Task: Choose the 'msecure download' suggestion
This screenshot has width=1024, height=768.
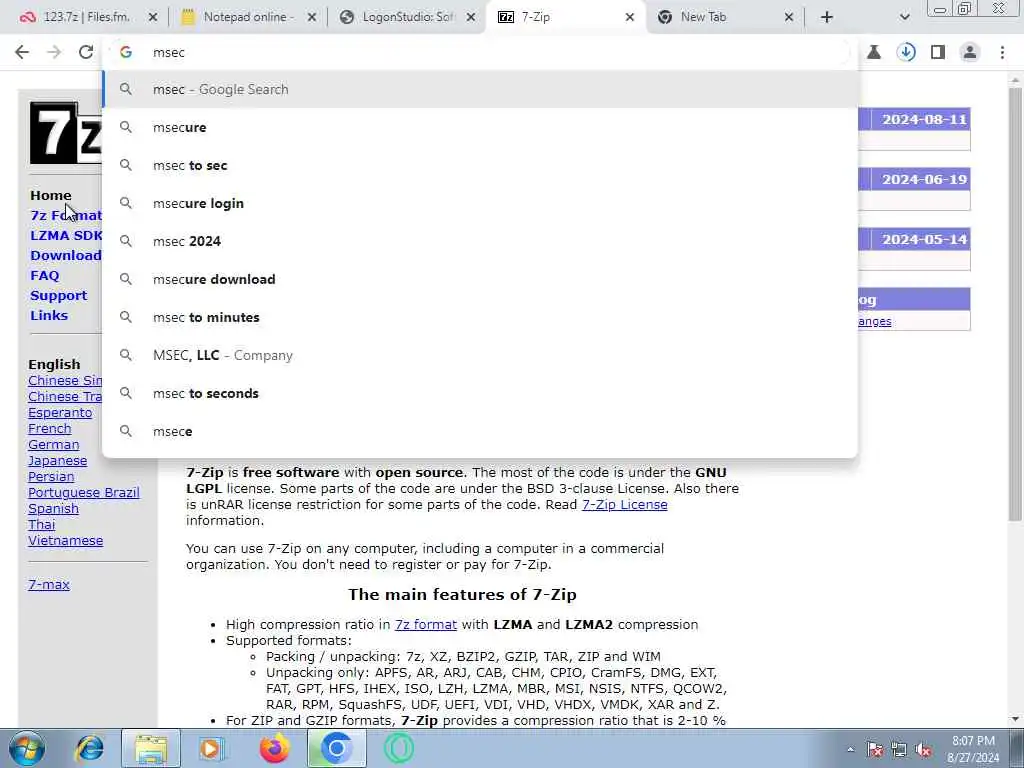Action: [480, 279]
